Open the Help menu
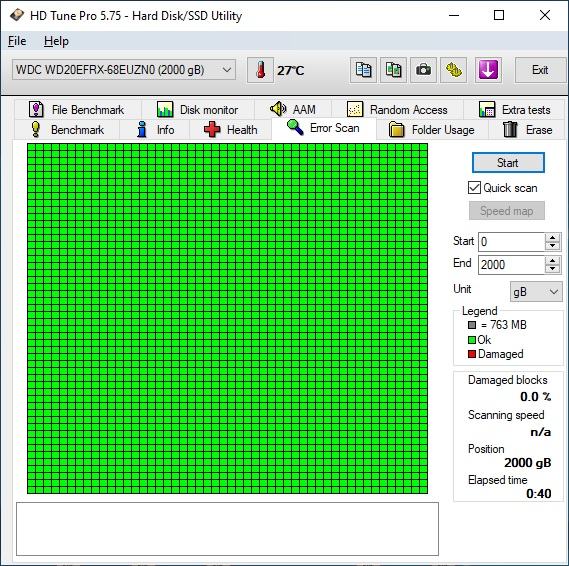Image resolution: width=569 pixels, height=566 pixels. pyautogui.click(x=56, y=41)
